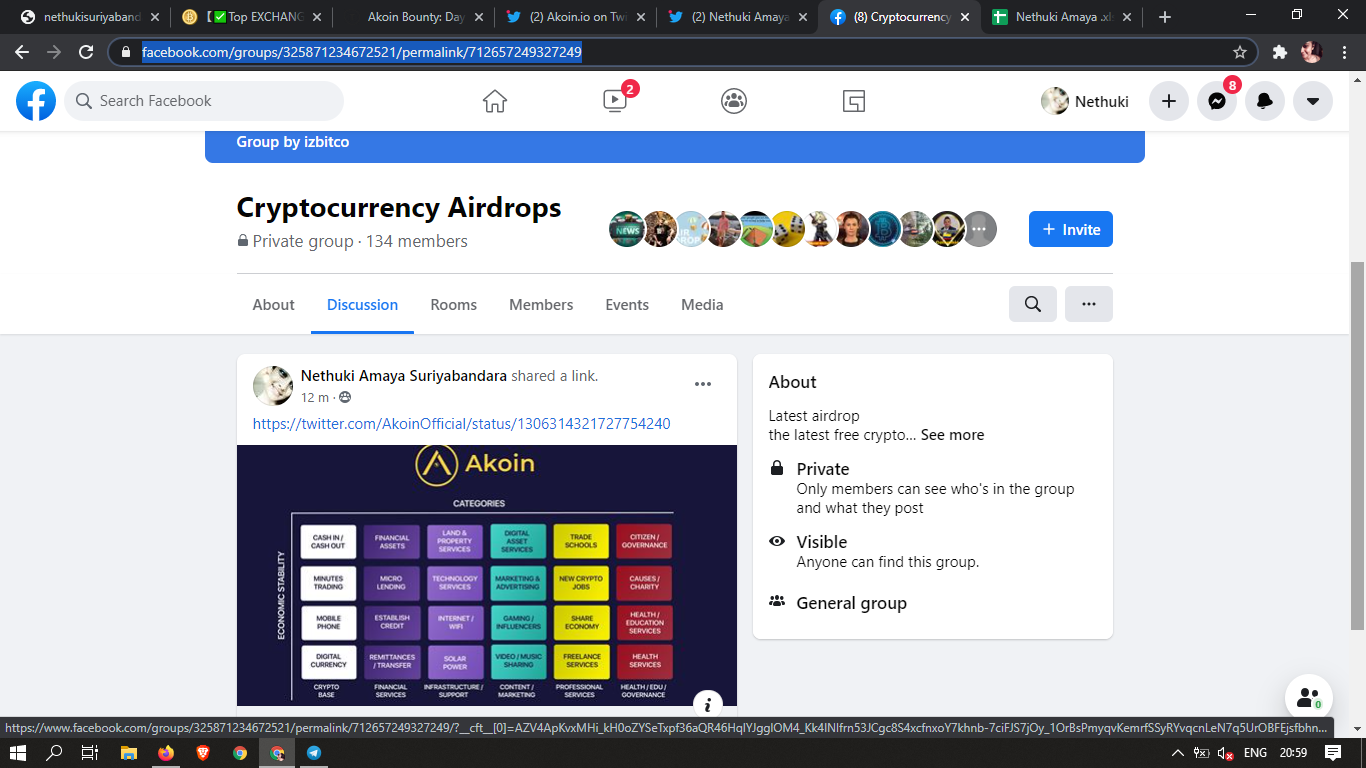This screenshot has height=768, width=1366.
Task: Open the Gaming icon in top navigation
Action: 853,101
